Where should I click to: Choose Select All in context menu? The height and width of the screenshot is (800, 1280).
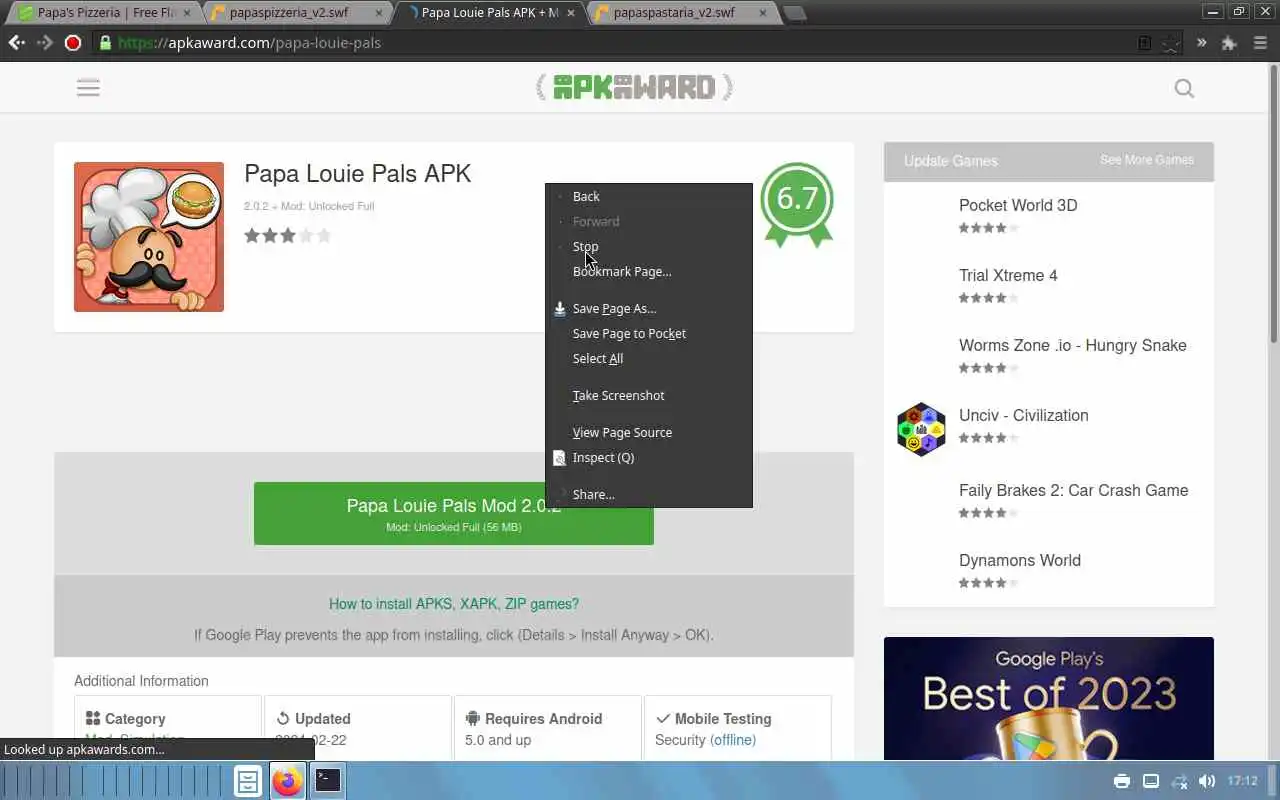click(x=648, y=358)
